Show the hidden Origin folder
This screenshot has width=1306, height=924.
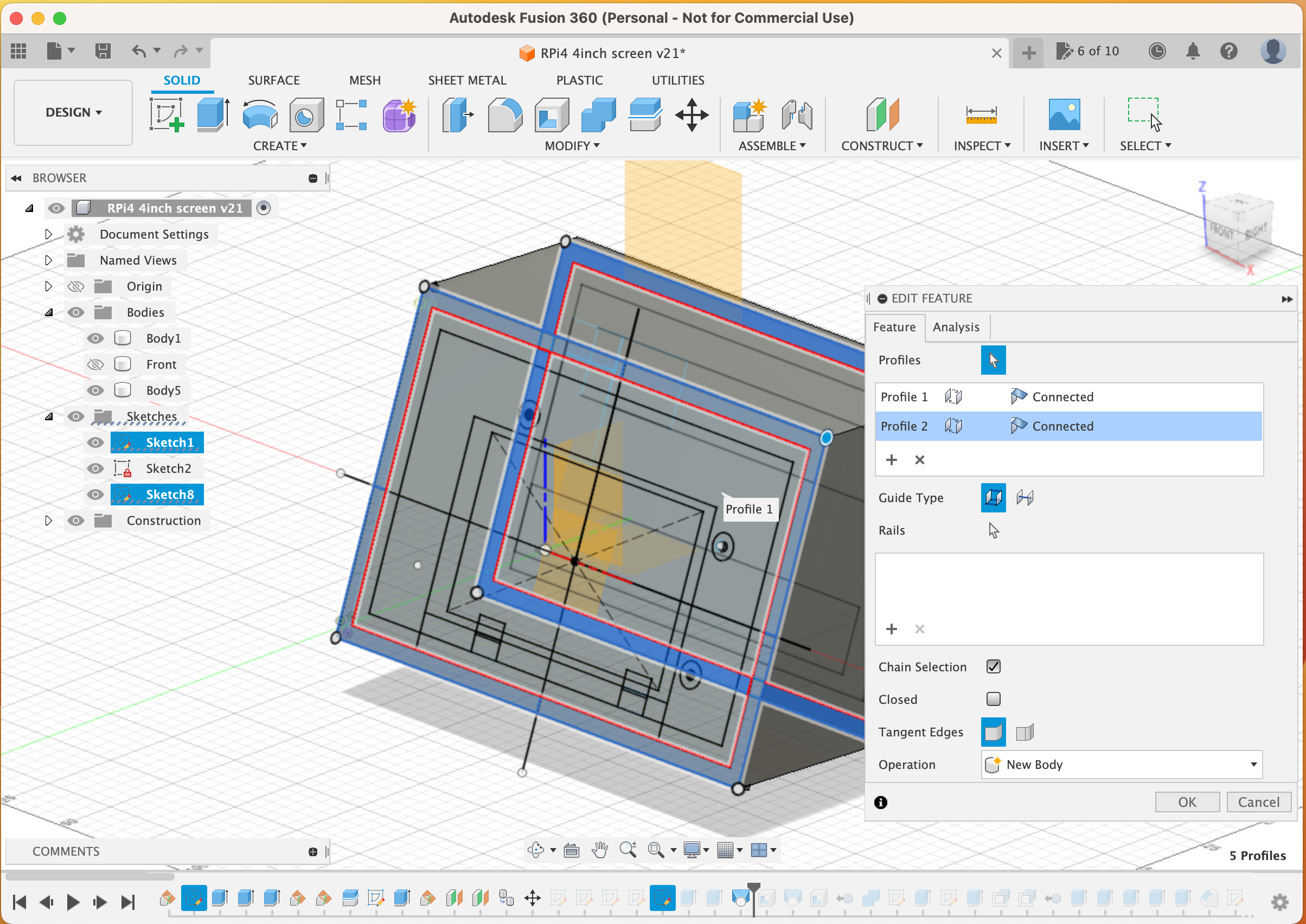[x=76, y=286]
